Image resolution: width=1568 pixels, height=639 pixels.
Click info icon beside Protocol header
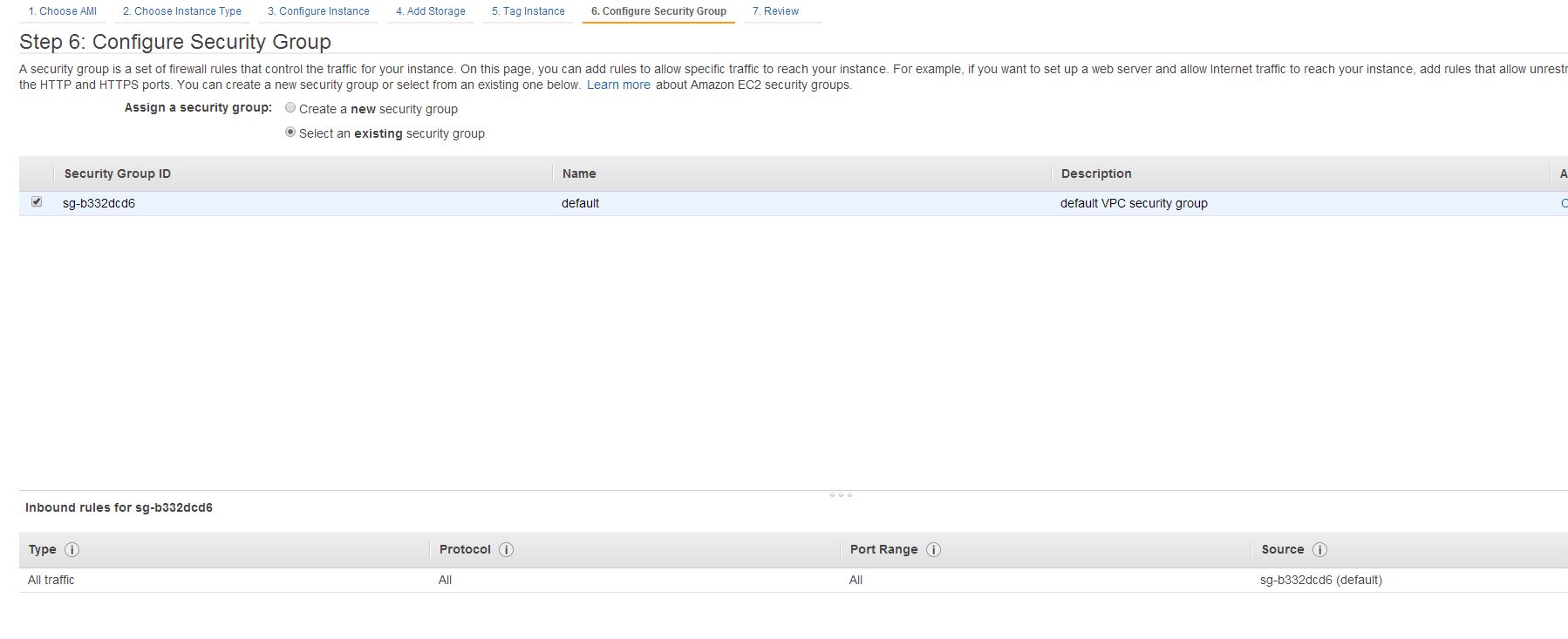[506, 550]
